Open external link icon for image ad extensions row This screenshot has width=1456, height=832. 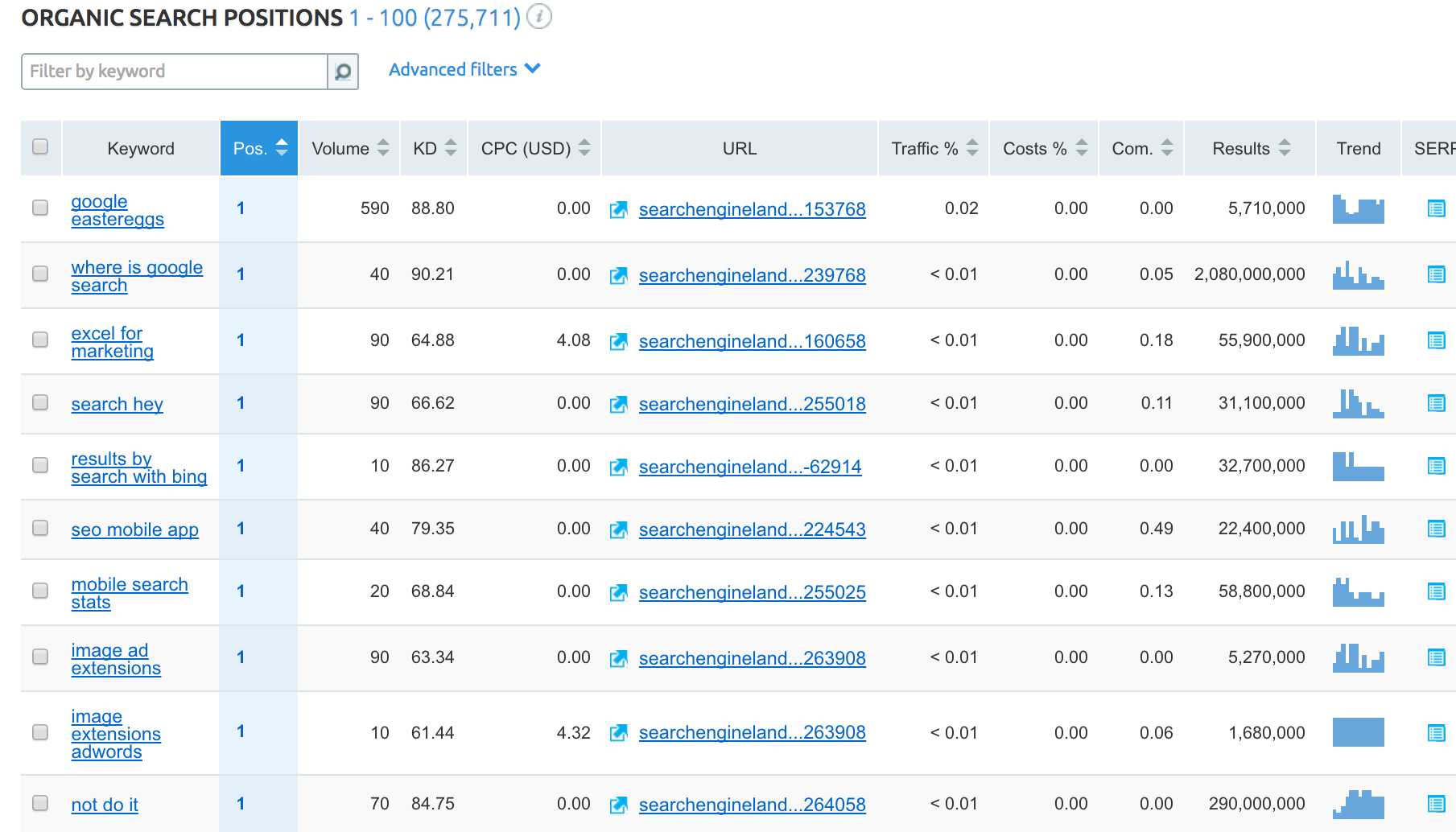point(618,659)
